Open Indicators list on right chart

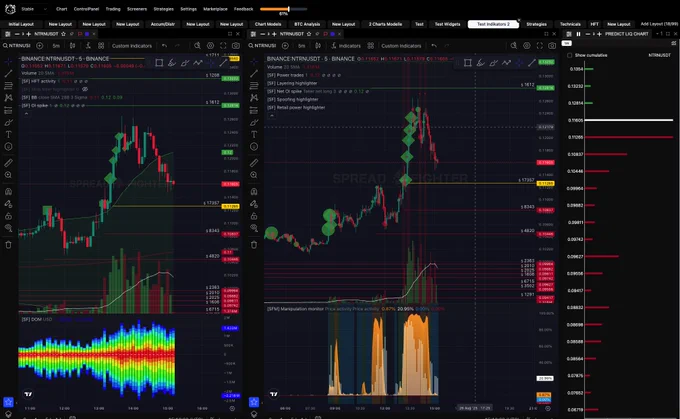(x=346, y=46)
